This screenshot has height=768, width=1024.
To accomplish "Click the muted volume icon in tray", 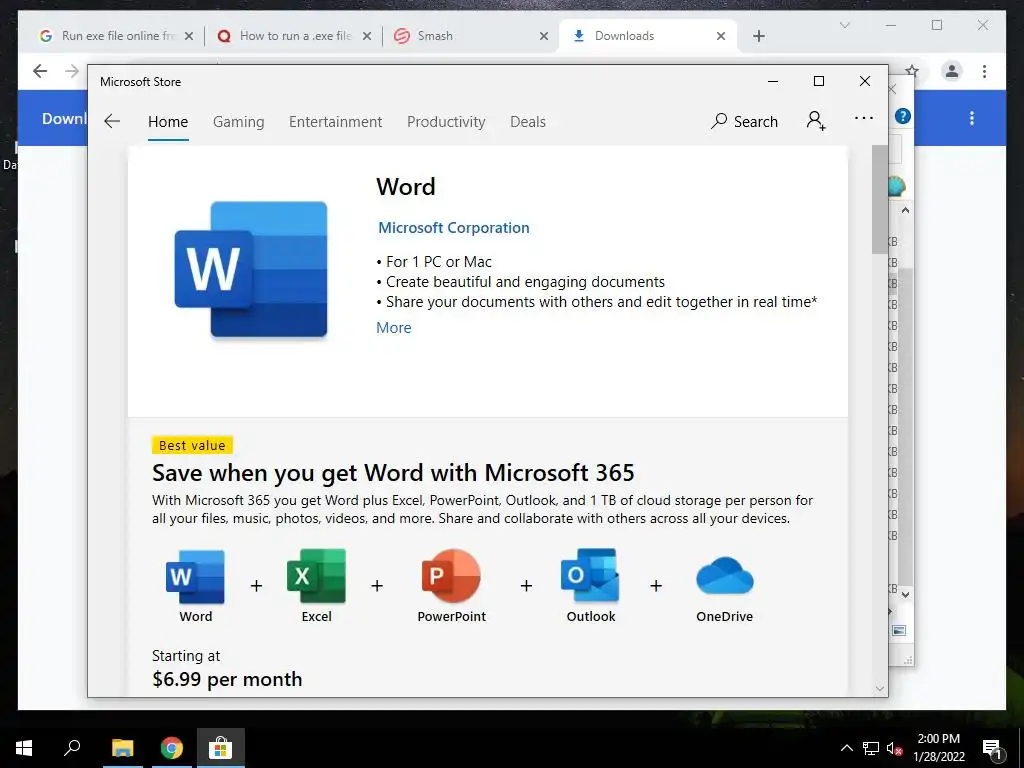I will click(x=895, y=749).
